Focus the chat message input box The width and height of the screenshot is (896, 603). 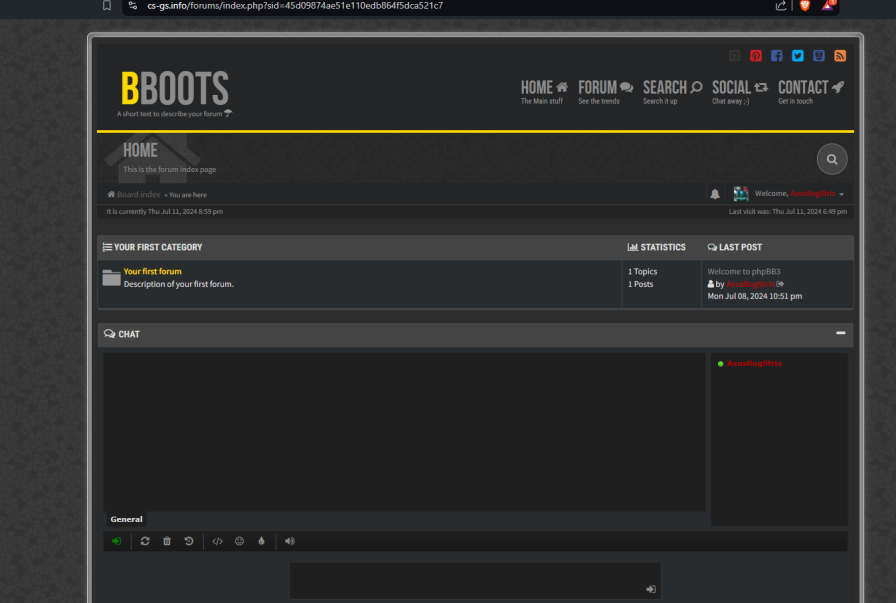(x=475, y=581)
